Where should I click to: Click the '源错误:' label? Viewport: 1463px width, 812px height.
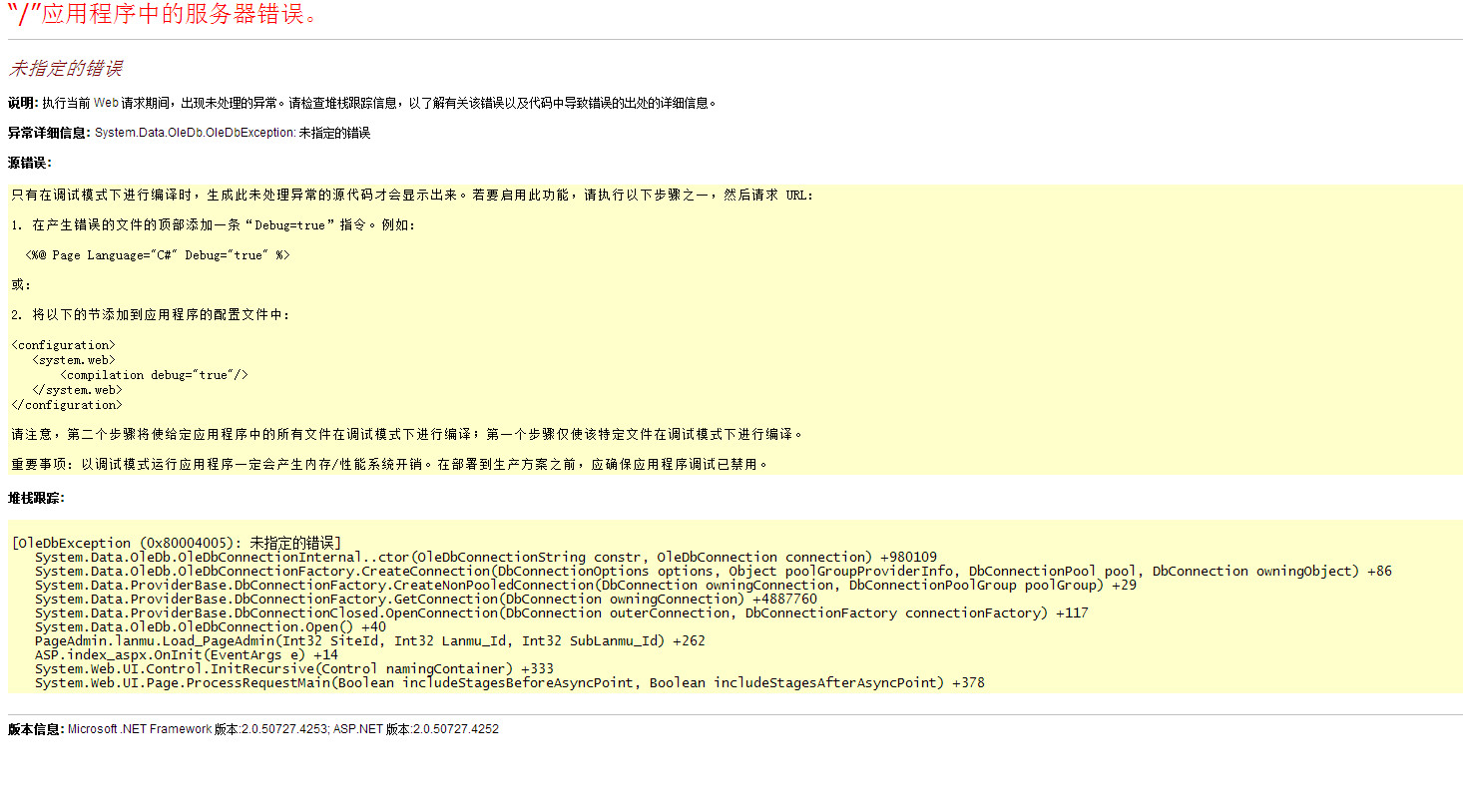coord(30,163)
